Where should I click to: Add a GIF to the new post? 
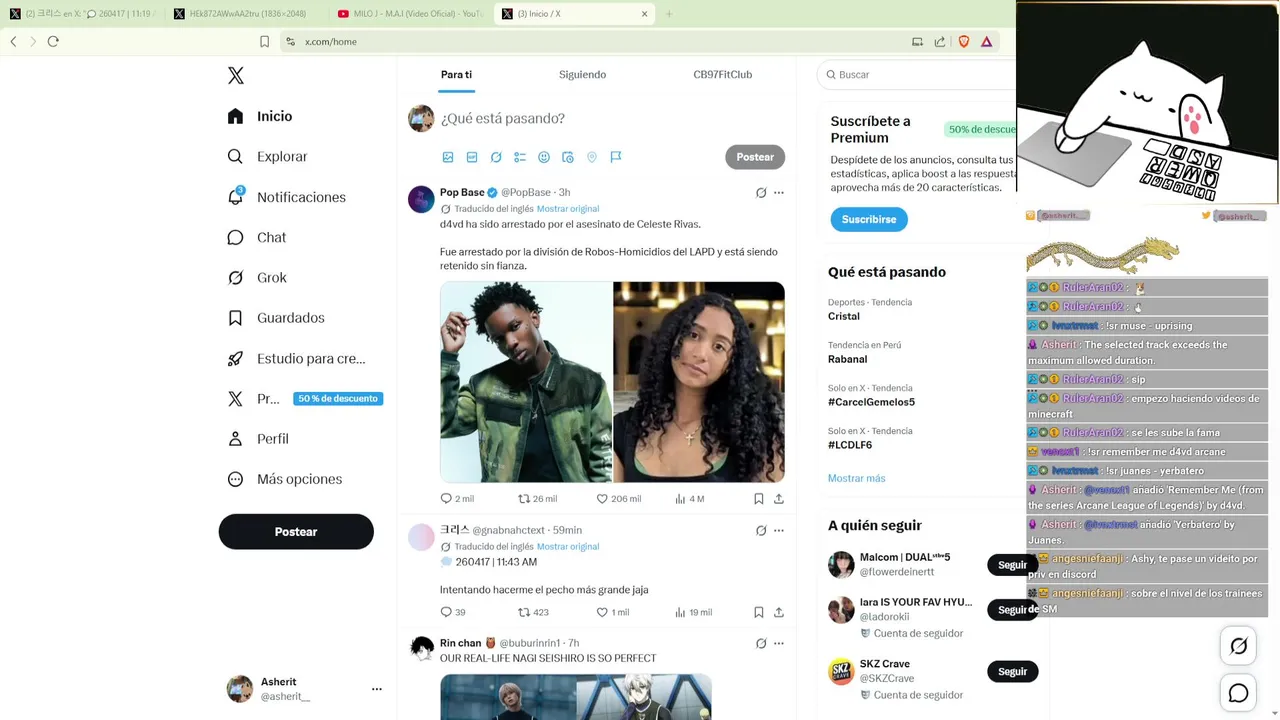pos(472,157)
